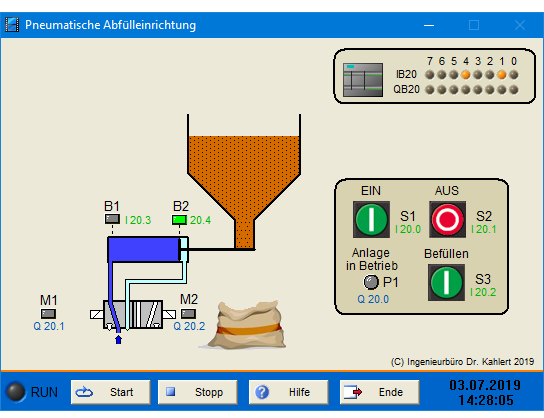Click the M1 valve coil indicator
544x418 pixels.
point(48,314)
